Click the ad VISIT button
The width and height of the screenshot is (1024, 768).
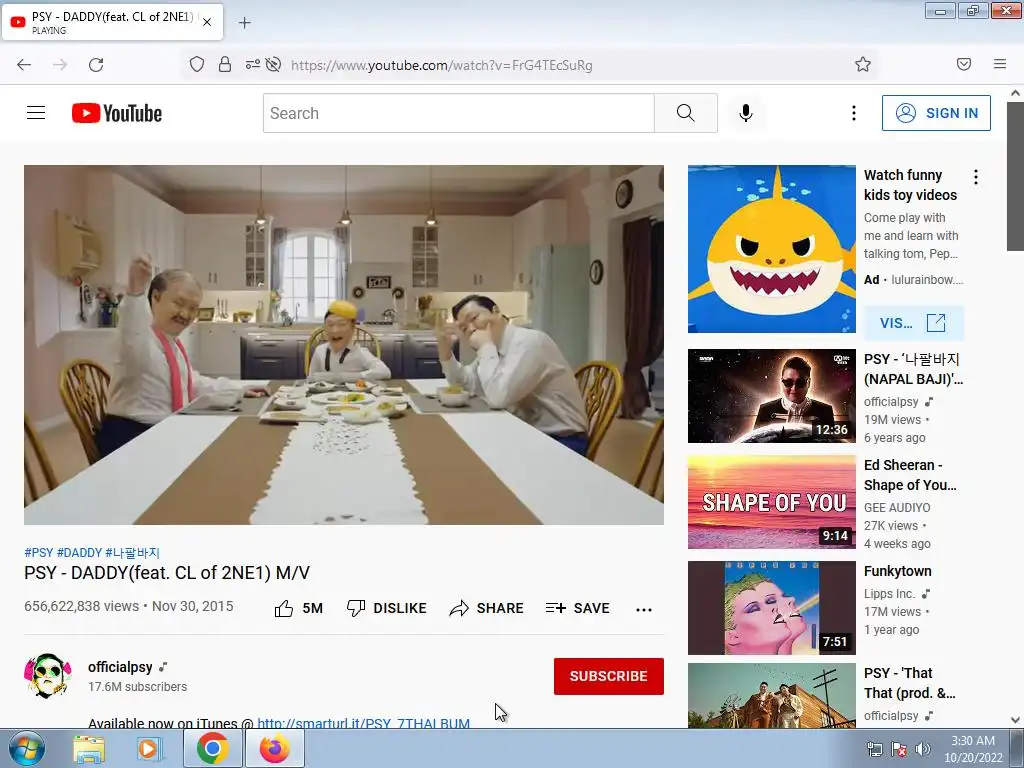point(914,323)
